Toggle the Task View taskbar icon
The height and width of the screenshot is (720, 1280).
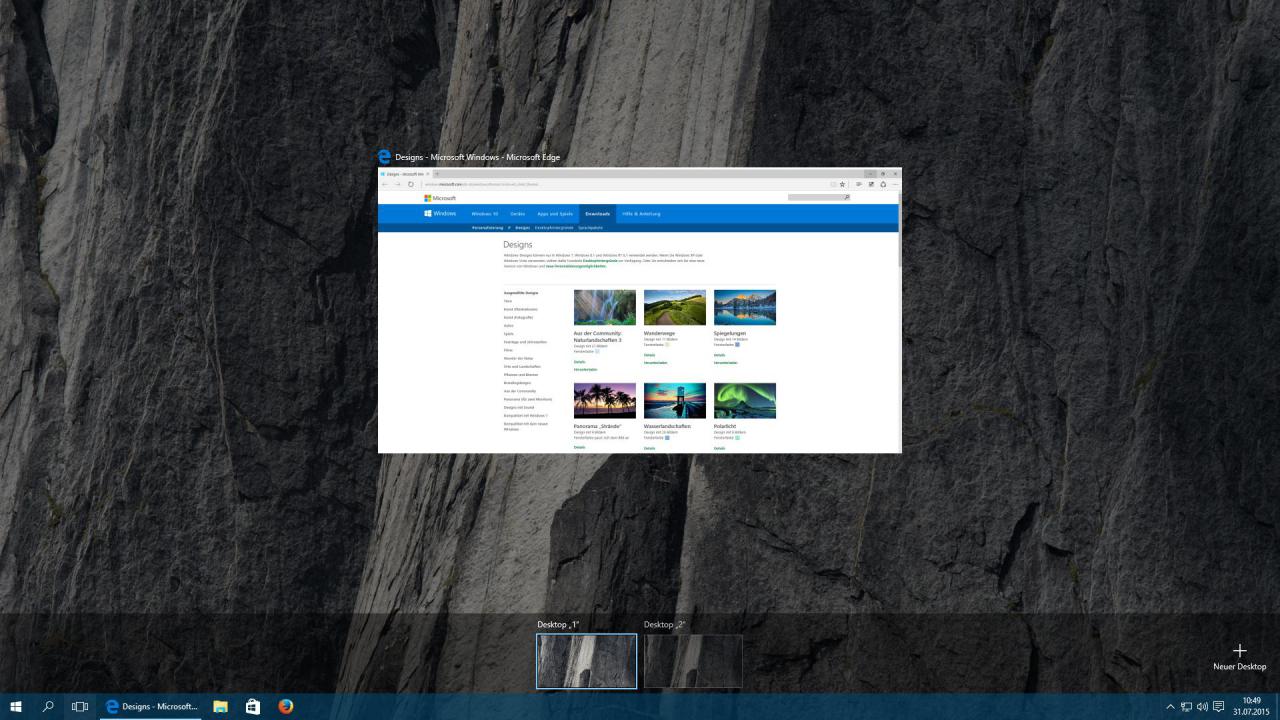(80, 706)
